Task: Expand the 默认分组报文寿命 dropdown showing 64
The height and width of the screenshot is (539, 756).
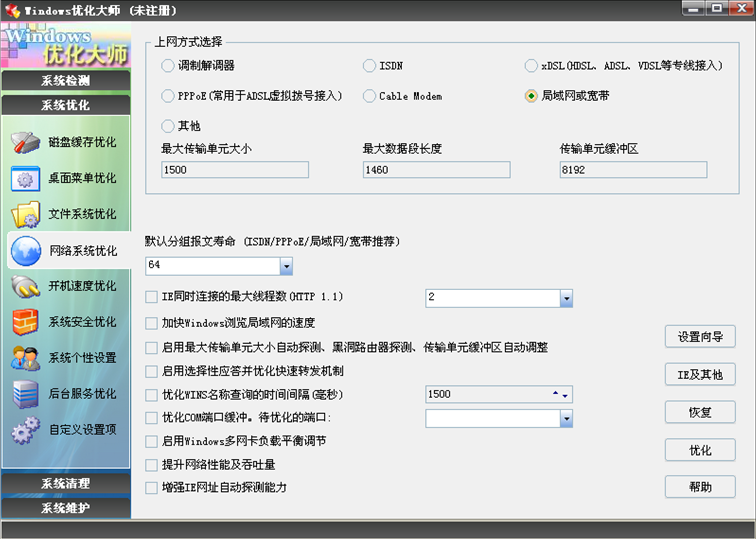Action: 286,266
